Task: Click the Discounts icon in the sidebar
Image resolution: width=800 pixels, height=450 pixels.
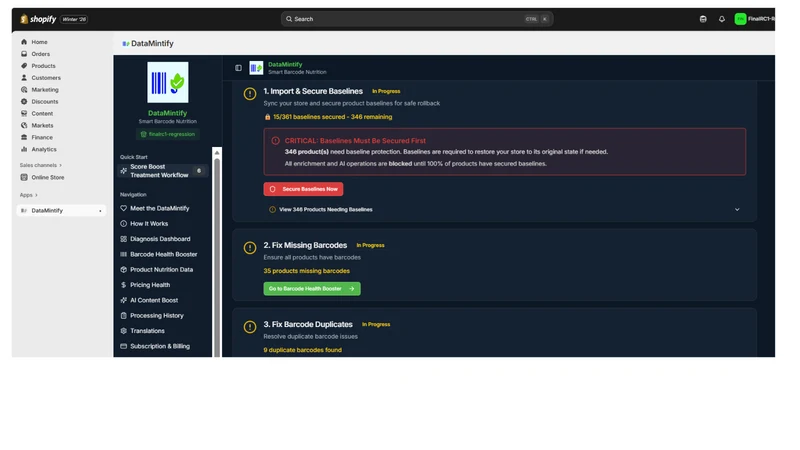Action: tap(24, 102)
